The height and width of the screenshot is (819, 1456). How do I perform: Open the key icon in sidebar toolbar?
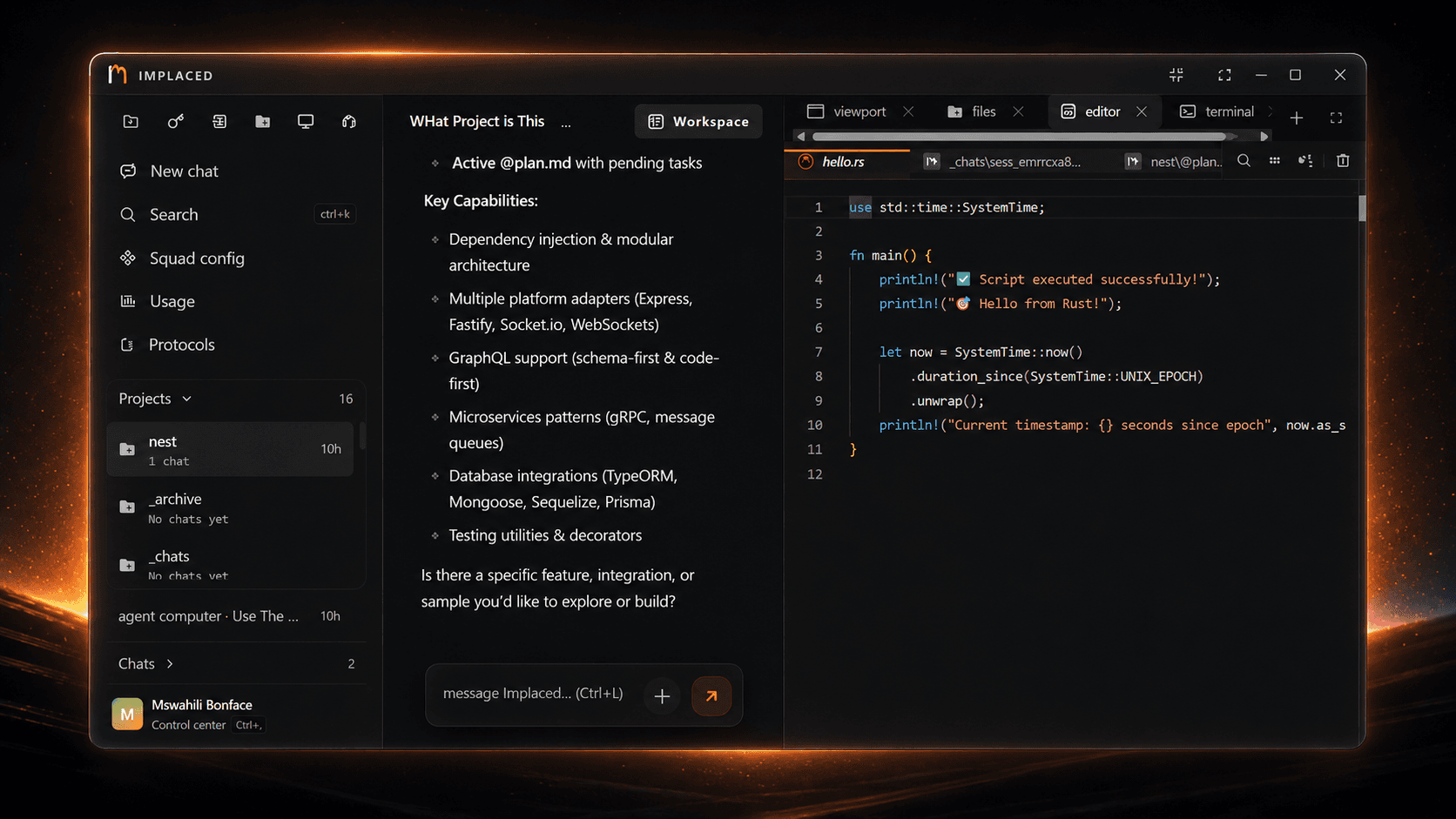pyautogui.click(x=175, y=122)
